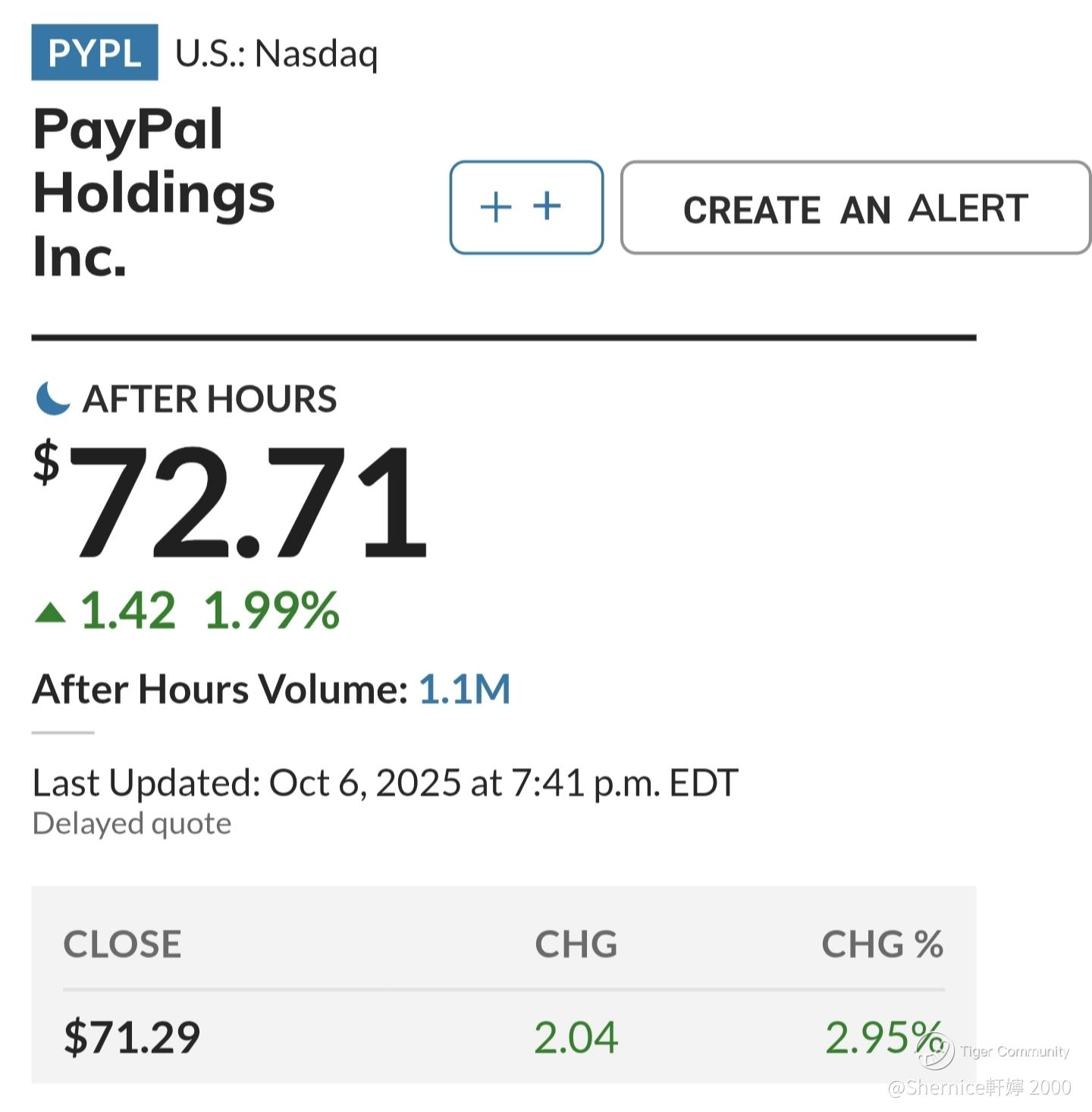Viewport: 1092px width, 1112px height.
Task: Click the CLOSE column header
Action: tap(122, 944)
